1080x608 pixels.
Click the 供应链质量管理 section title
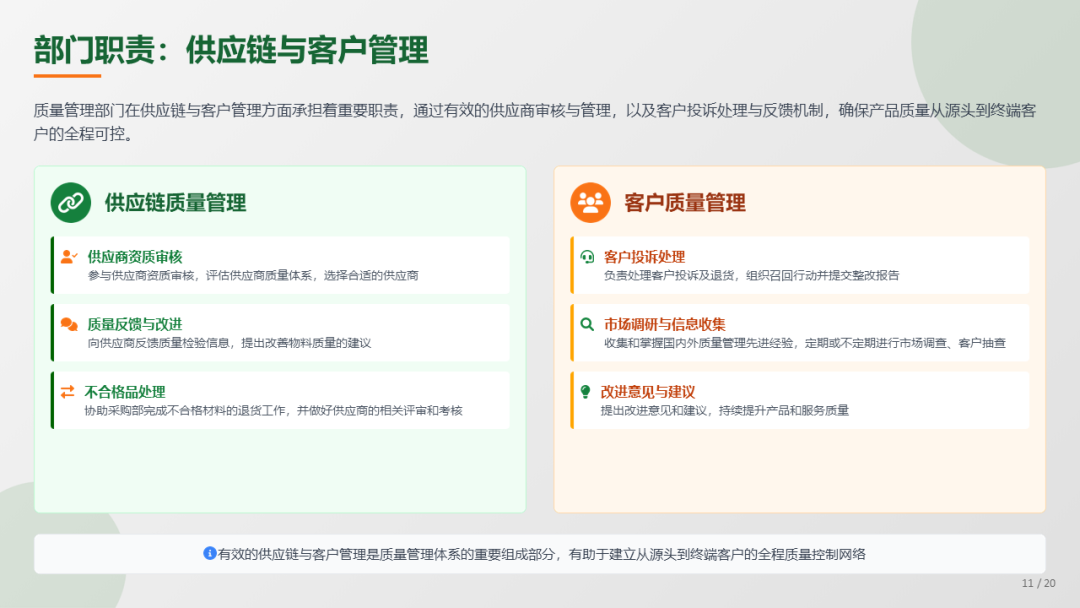coord(175,203)
